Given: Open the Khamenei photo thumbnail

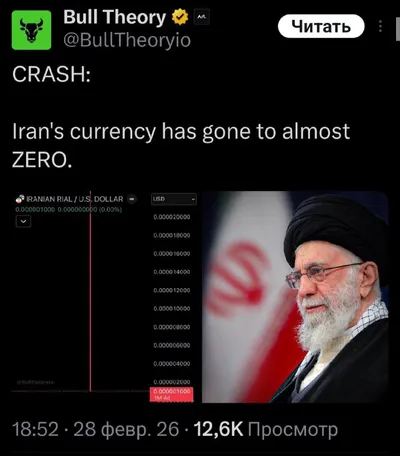Looking at the screenshot, I should pos(295,297).
